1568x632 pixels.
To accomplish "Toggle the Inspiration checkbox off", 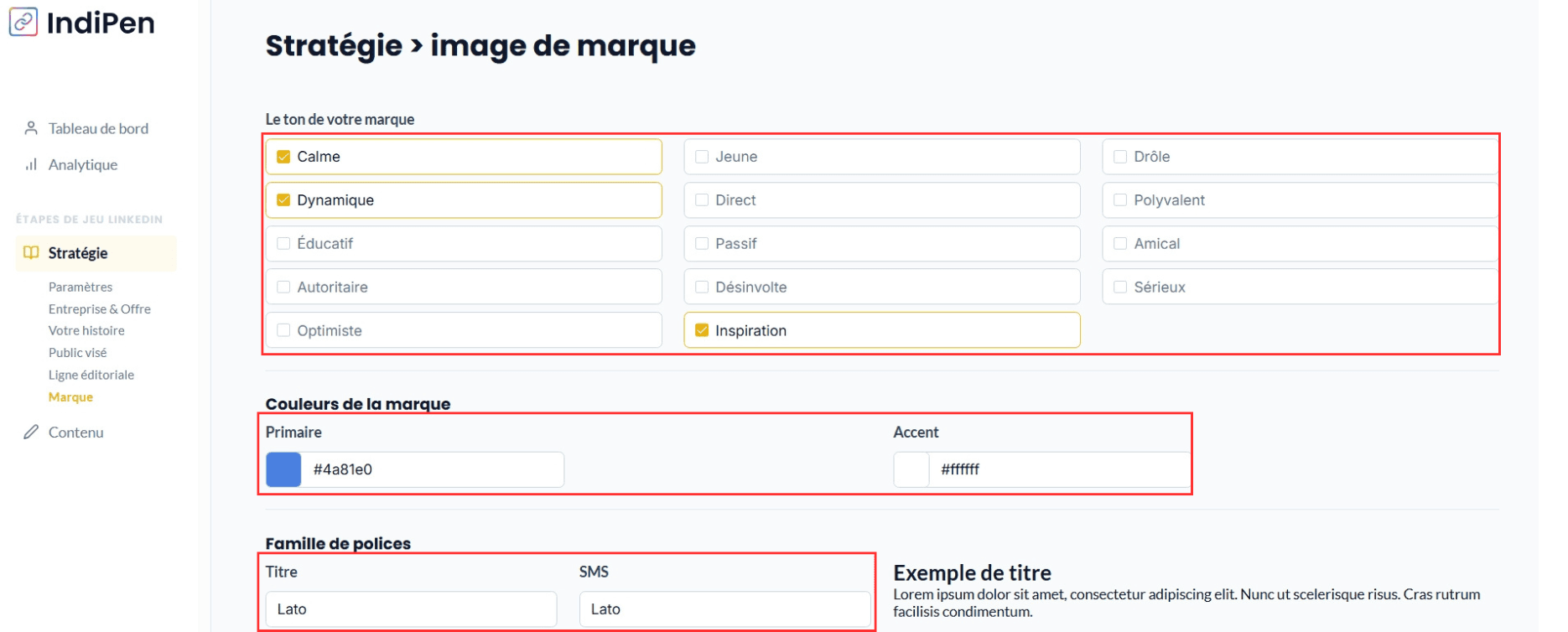I will 702,331.
